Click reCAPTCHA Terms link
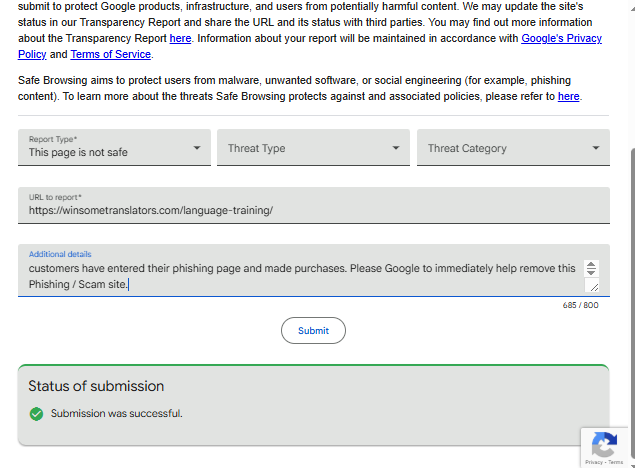This screenshot has width=635, height=468. (615, 462)
